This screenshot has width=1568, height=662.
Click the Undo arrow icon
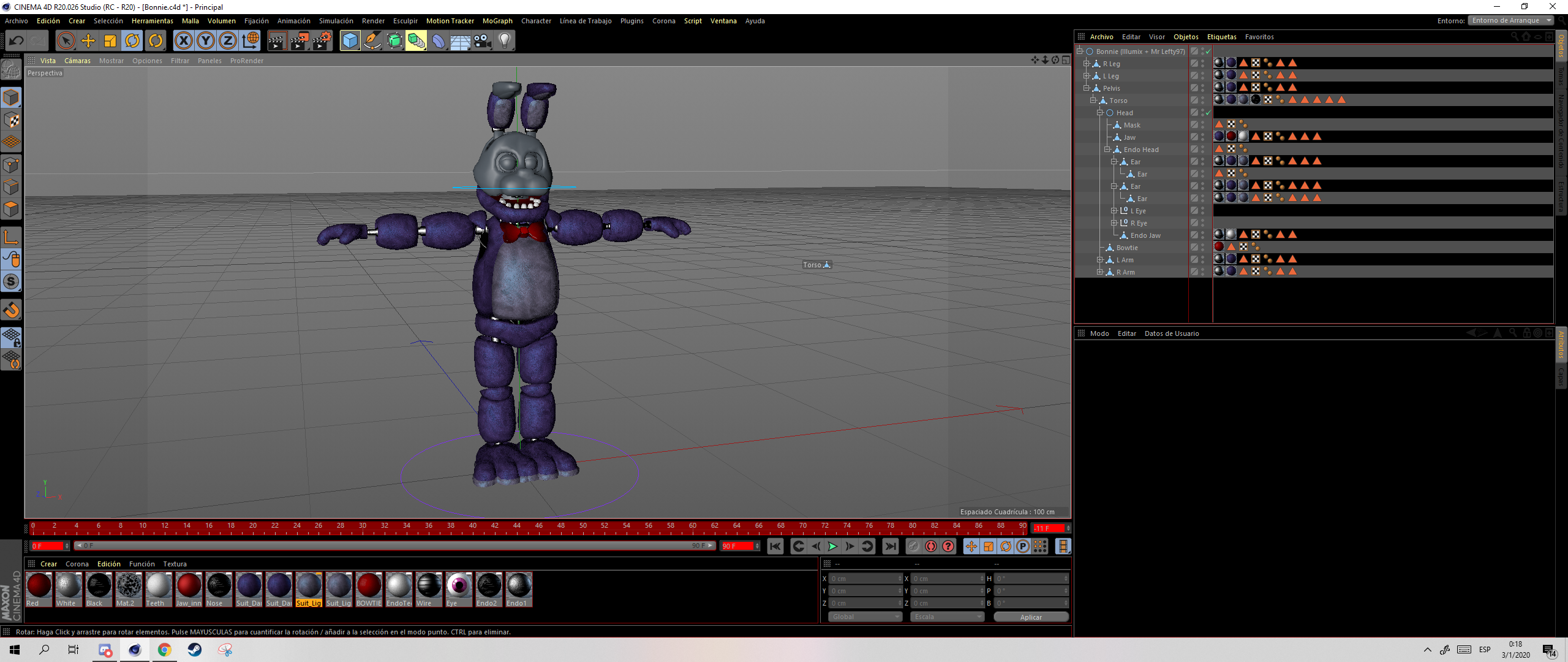(x=17, y=41)
